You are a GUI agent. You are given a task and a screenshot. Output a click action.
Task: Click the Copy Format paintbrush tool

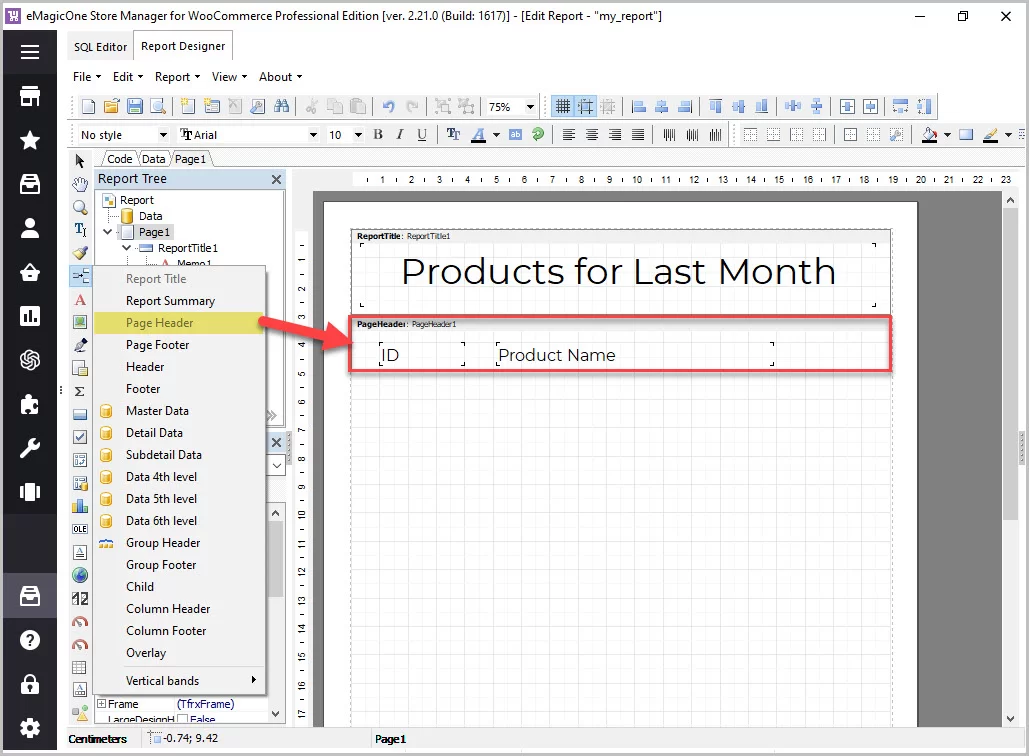tap(80, 253)
